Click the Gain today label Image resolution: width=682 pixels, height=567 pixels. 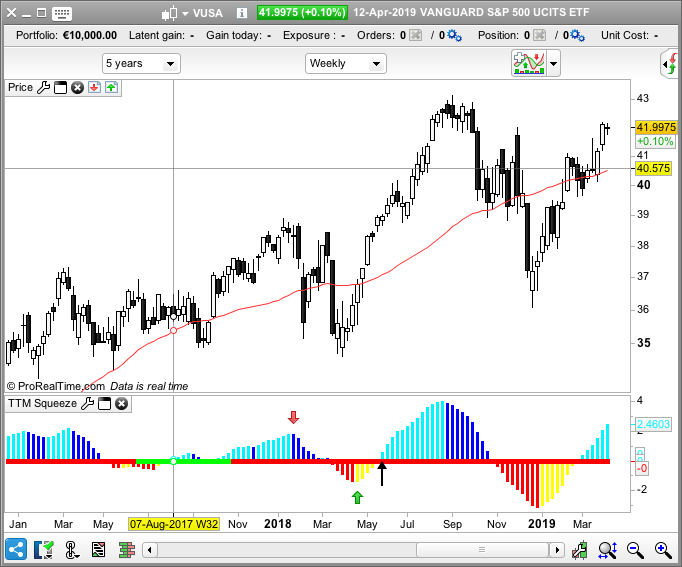point(234,35)
